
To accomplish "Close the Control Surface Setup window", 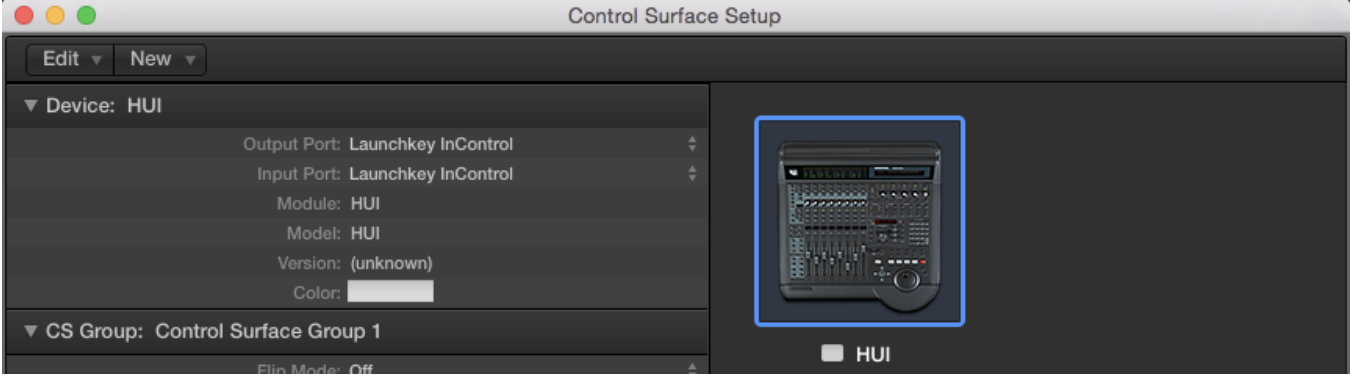I will click(x=24, y=16).
